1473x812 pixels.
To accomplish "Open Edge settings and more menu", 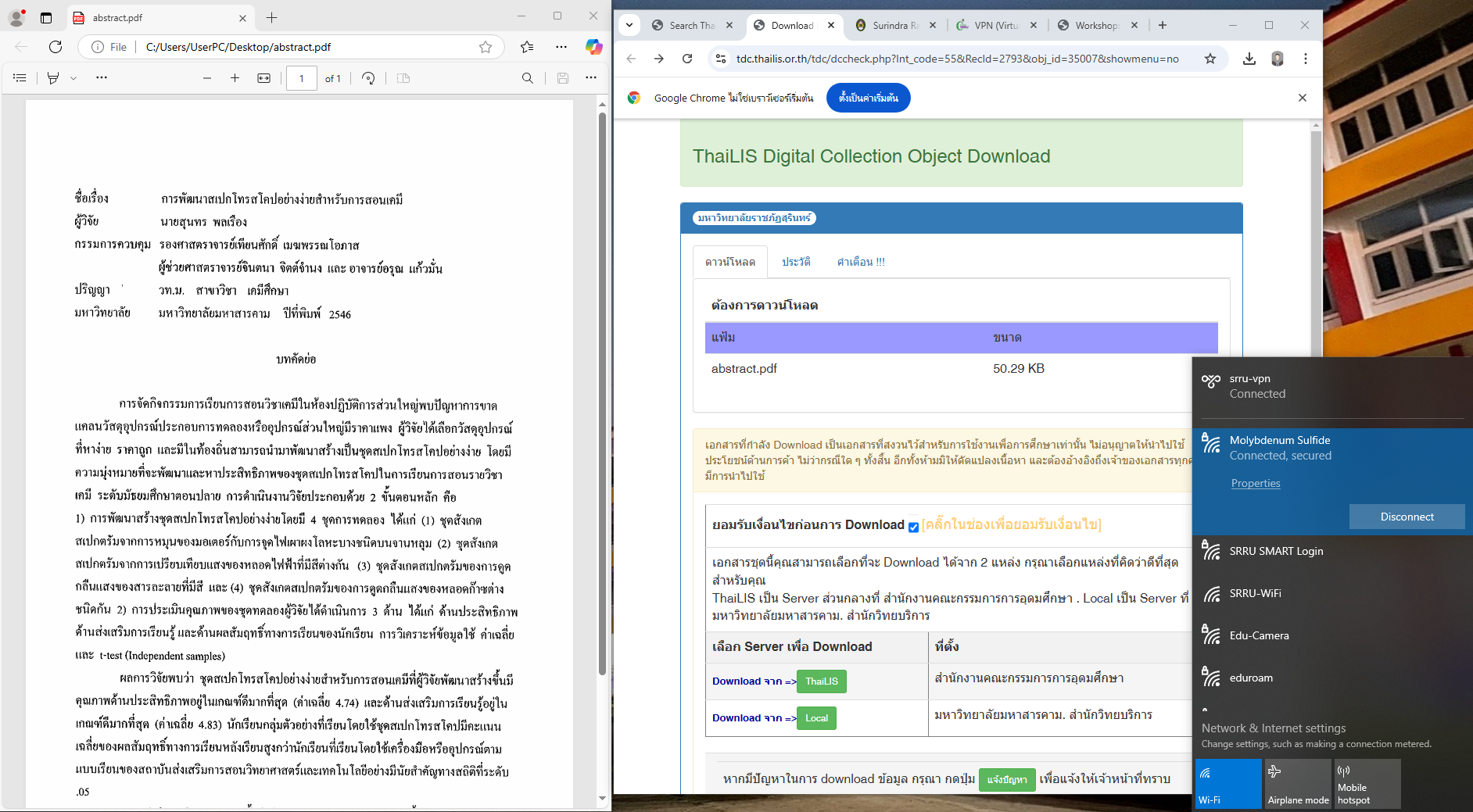I will [x=561, y=47].
